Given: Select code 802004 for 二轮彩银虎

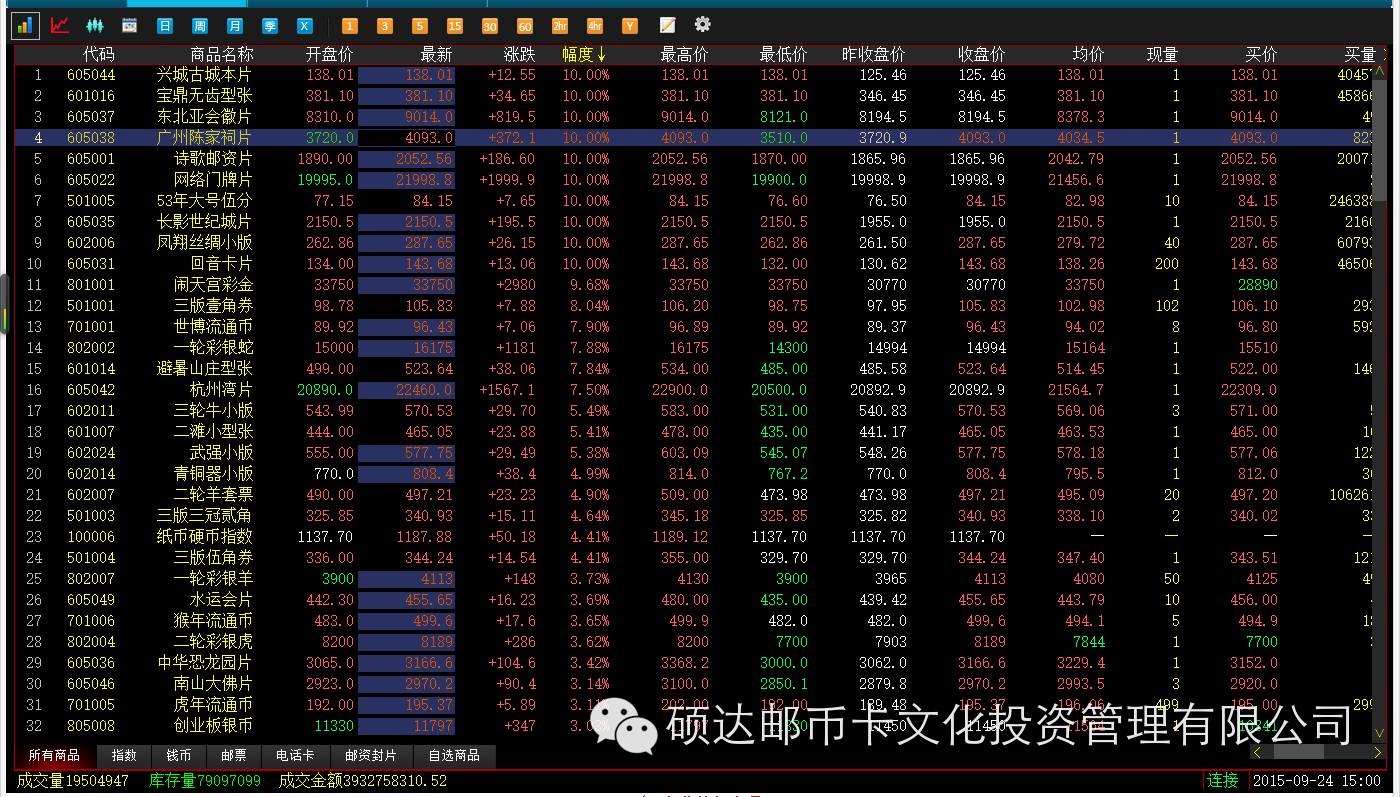Looking at the screenshot, I should coord(91,642).
